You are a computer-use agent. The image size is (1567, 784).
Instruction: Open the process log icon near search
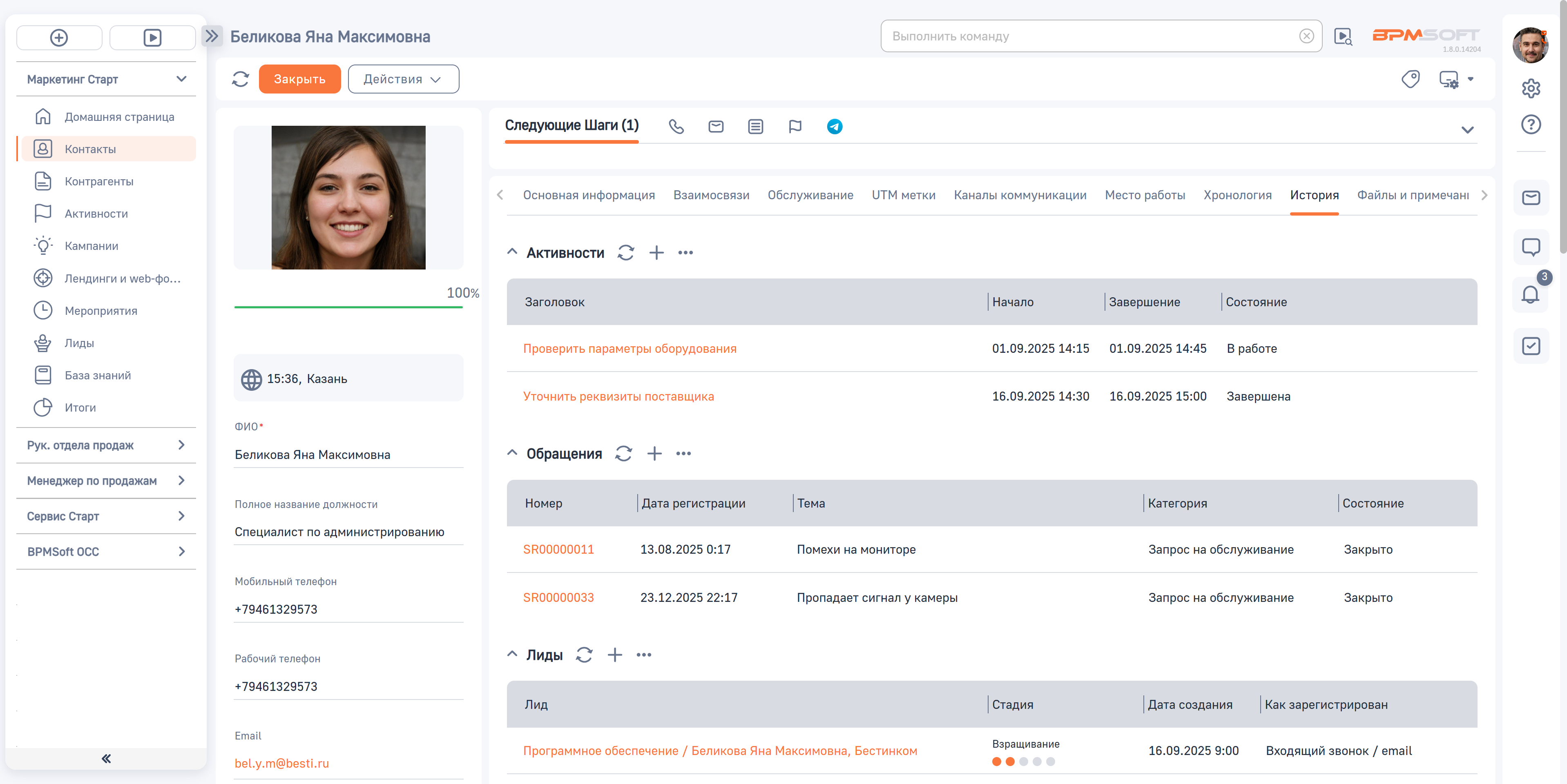pyautogui.click(x=1343, y=36)
